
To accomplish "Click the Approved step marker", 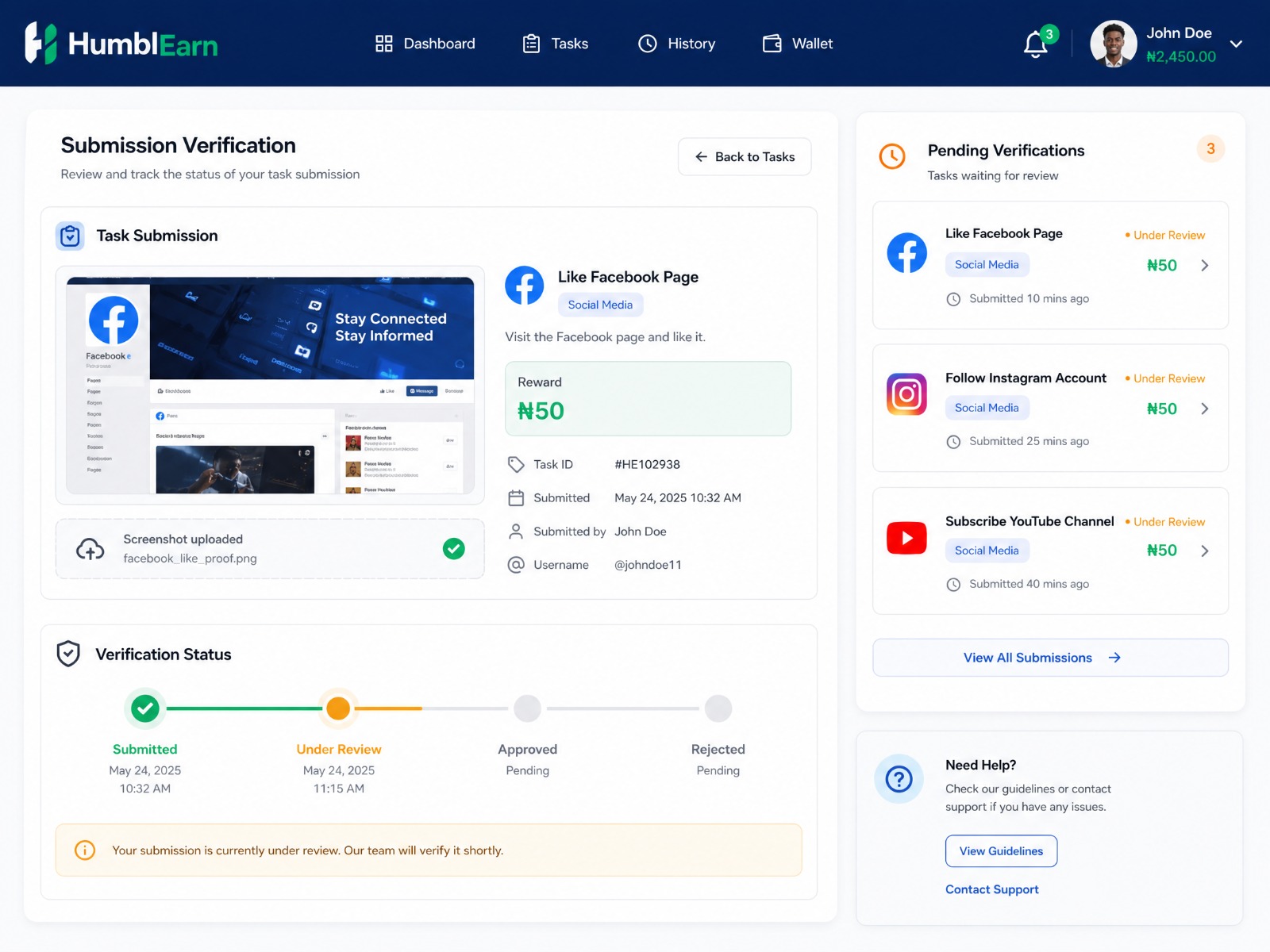I will (527, 708).
